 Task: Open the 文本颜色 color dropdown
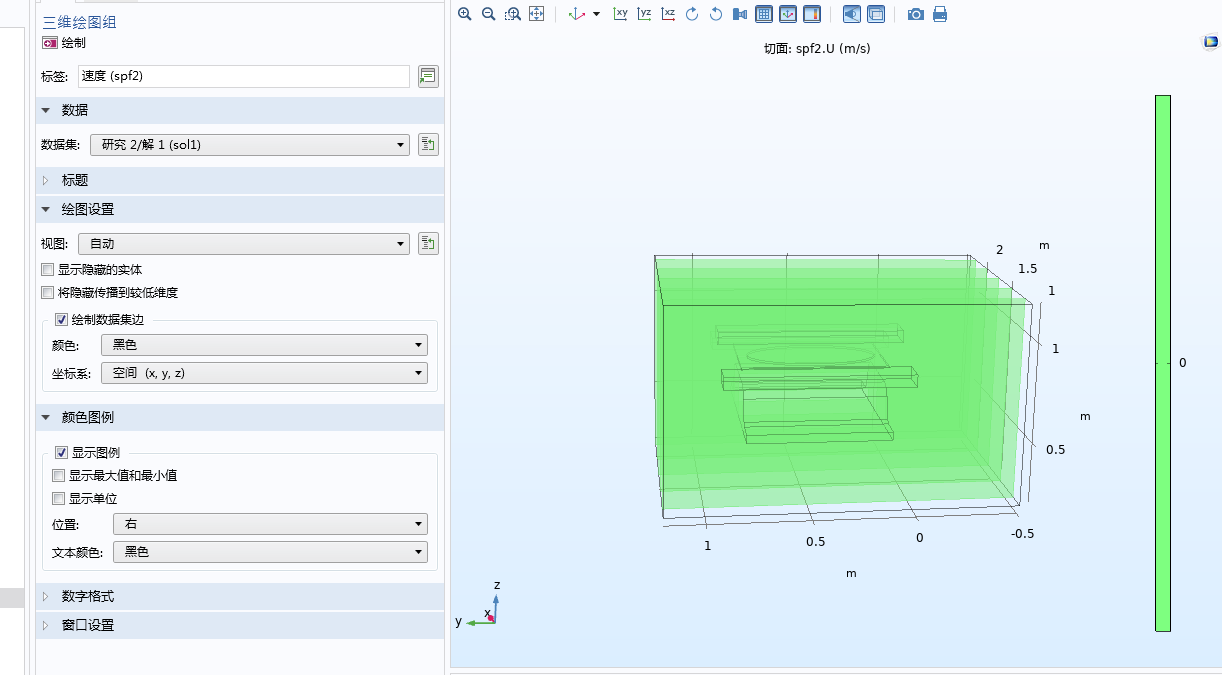(269, 552)
